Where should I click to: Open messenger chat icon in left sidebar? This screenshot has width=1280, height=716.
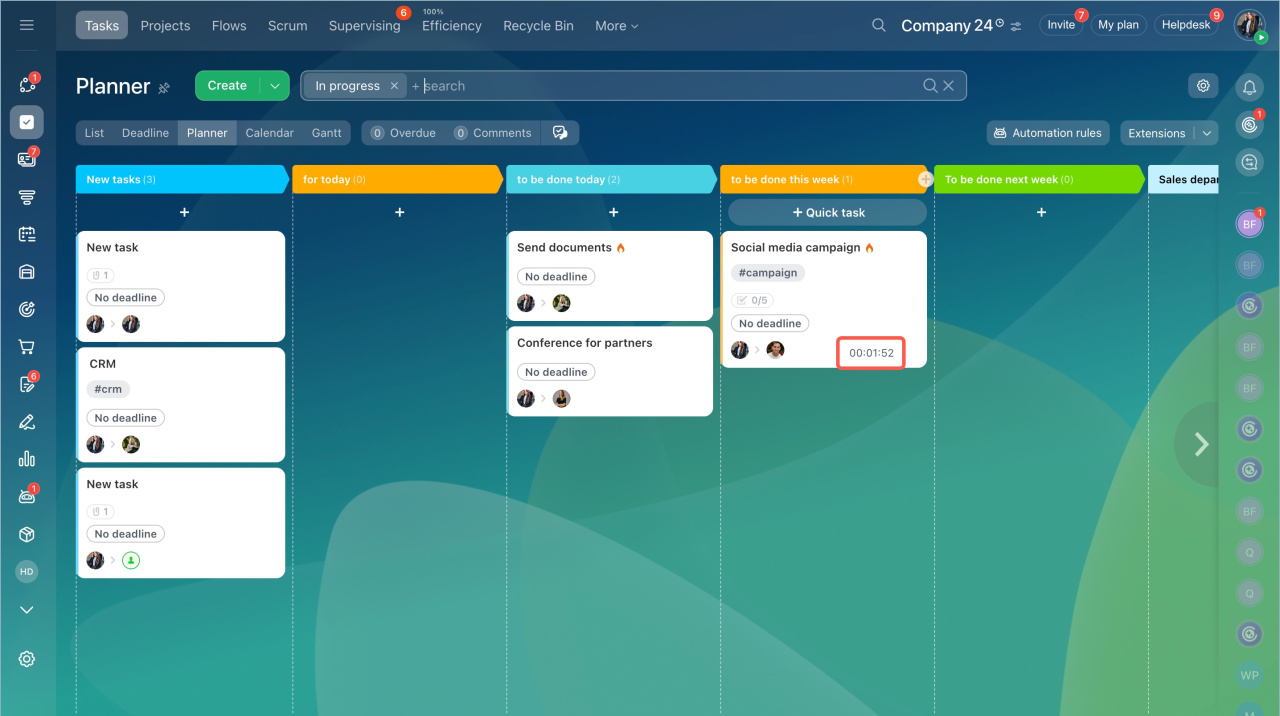pos(27,159)
